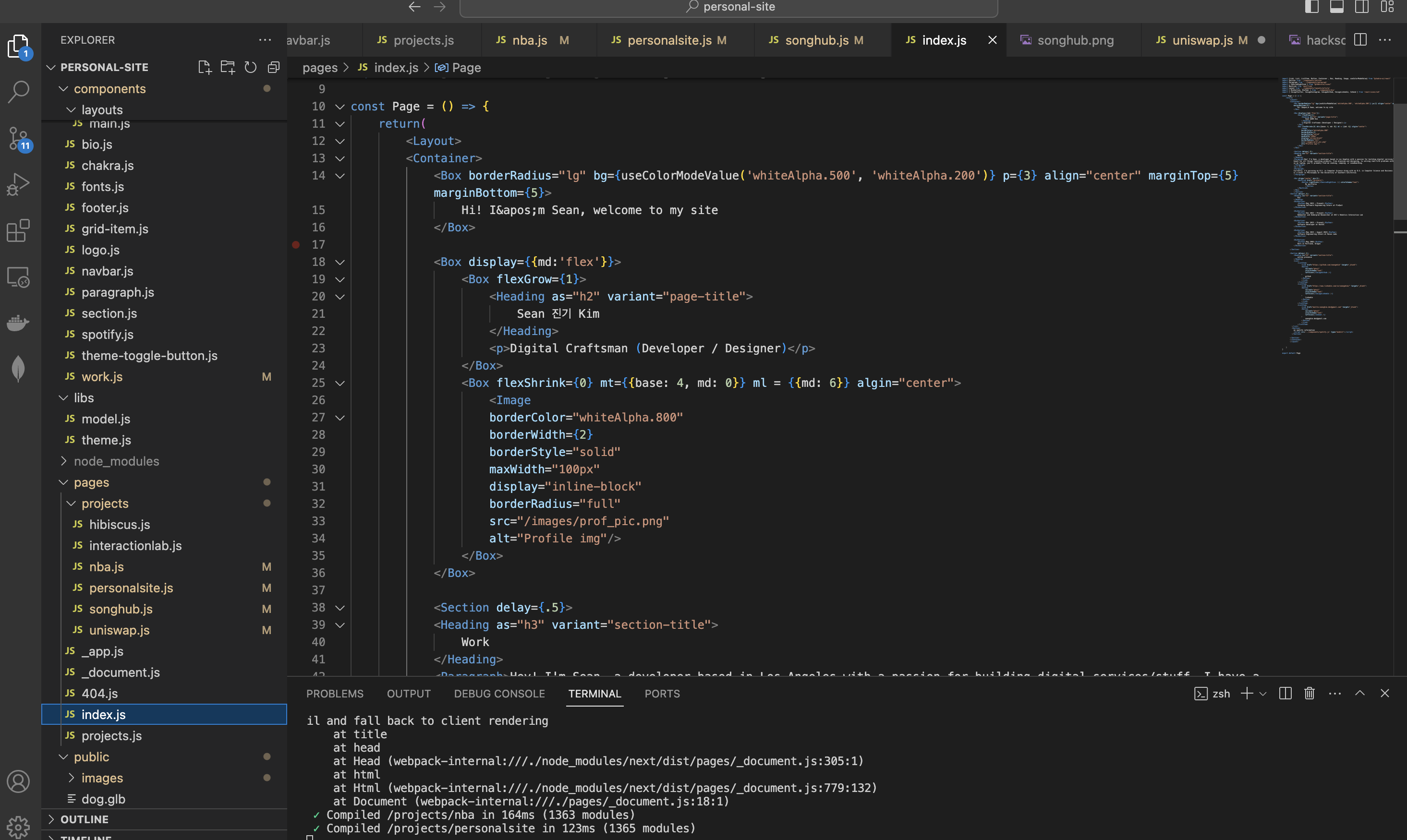Open navbar.js in the file tree

tap(164, 271)
